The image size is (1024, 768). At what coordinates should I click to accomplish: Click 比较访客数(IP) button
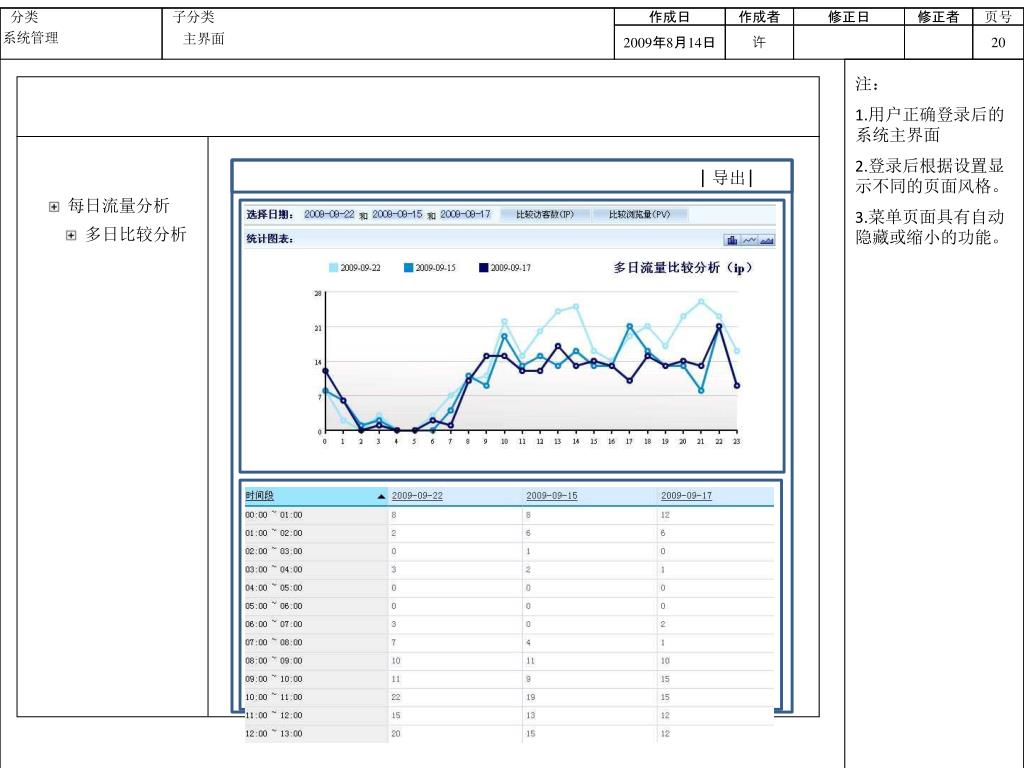click(545, 214)
